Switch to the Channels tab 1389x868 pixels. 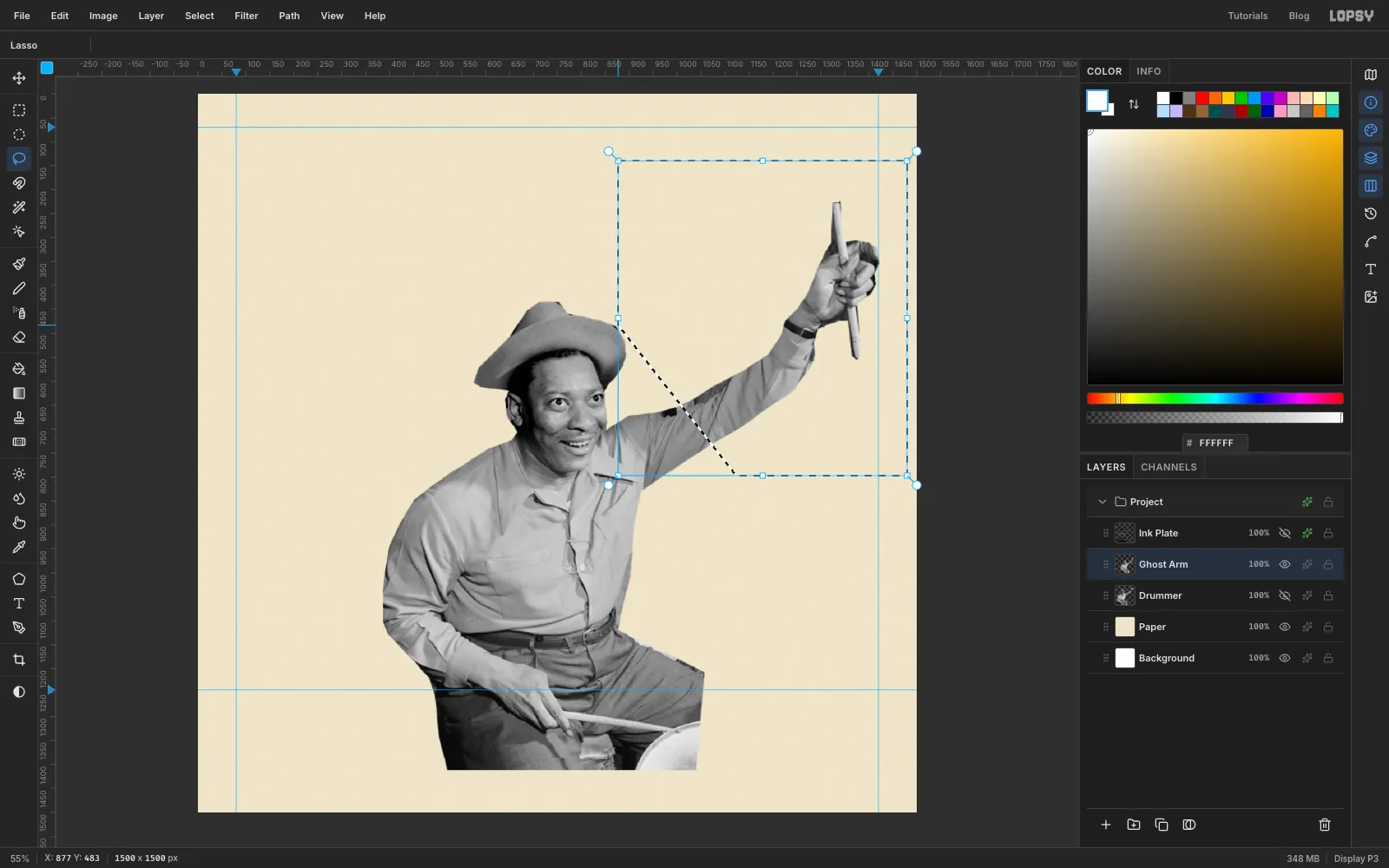(1168, 467)
